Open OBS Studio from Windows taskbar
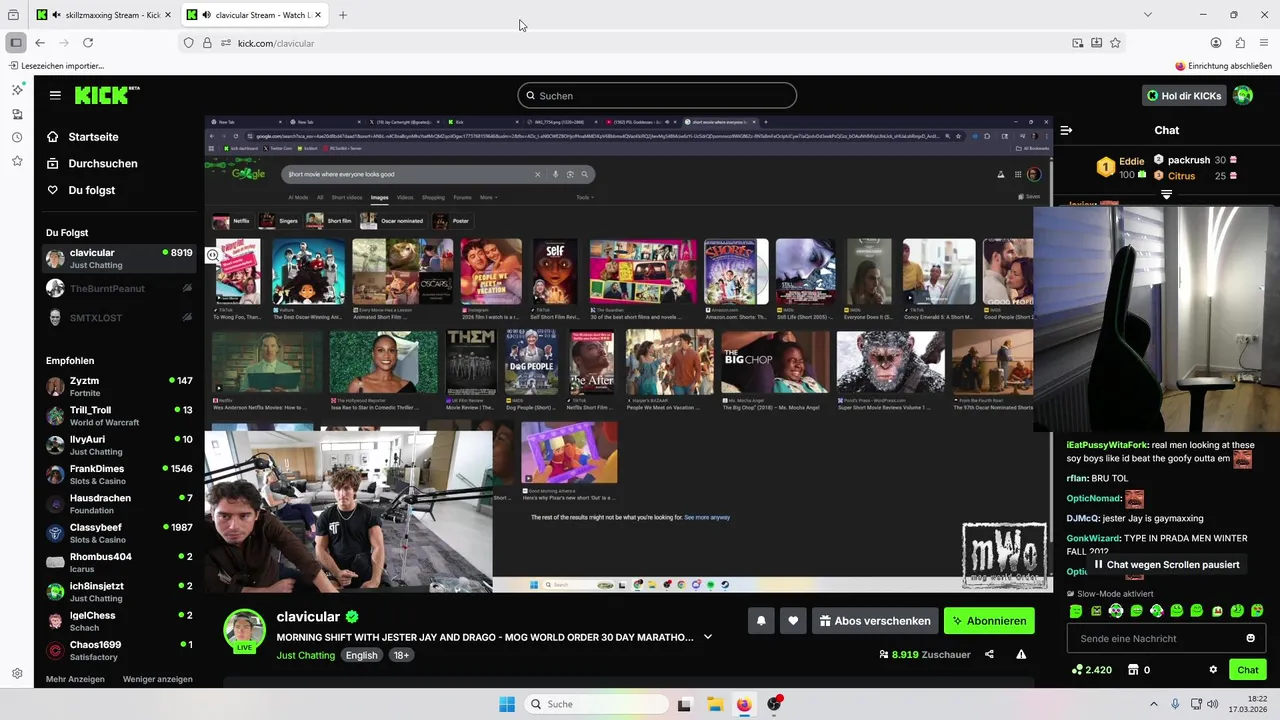Viewport: 1280px width, 720px height. [774, 704]
